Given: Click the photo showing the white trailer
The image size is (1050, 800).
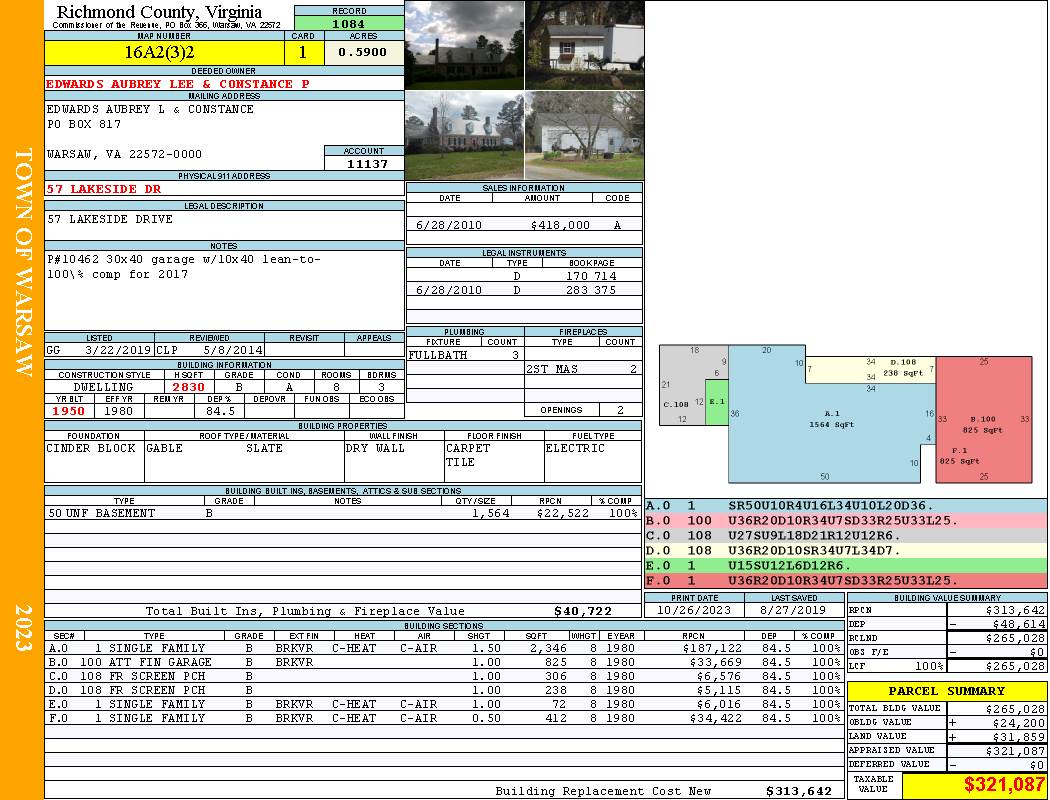Looking at the screenshot, I should (x=585, y=45).
